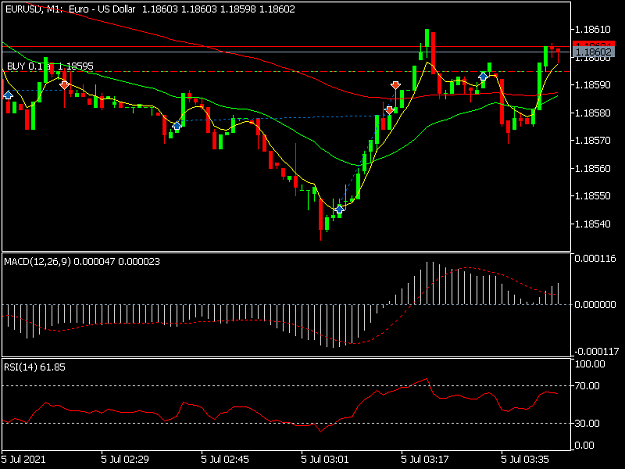
Task: Click the 5 Jul 02:45 time label
Action: tap(225, 459)
